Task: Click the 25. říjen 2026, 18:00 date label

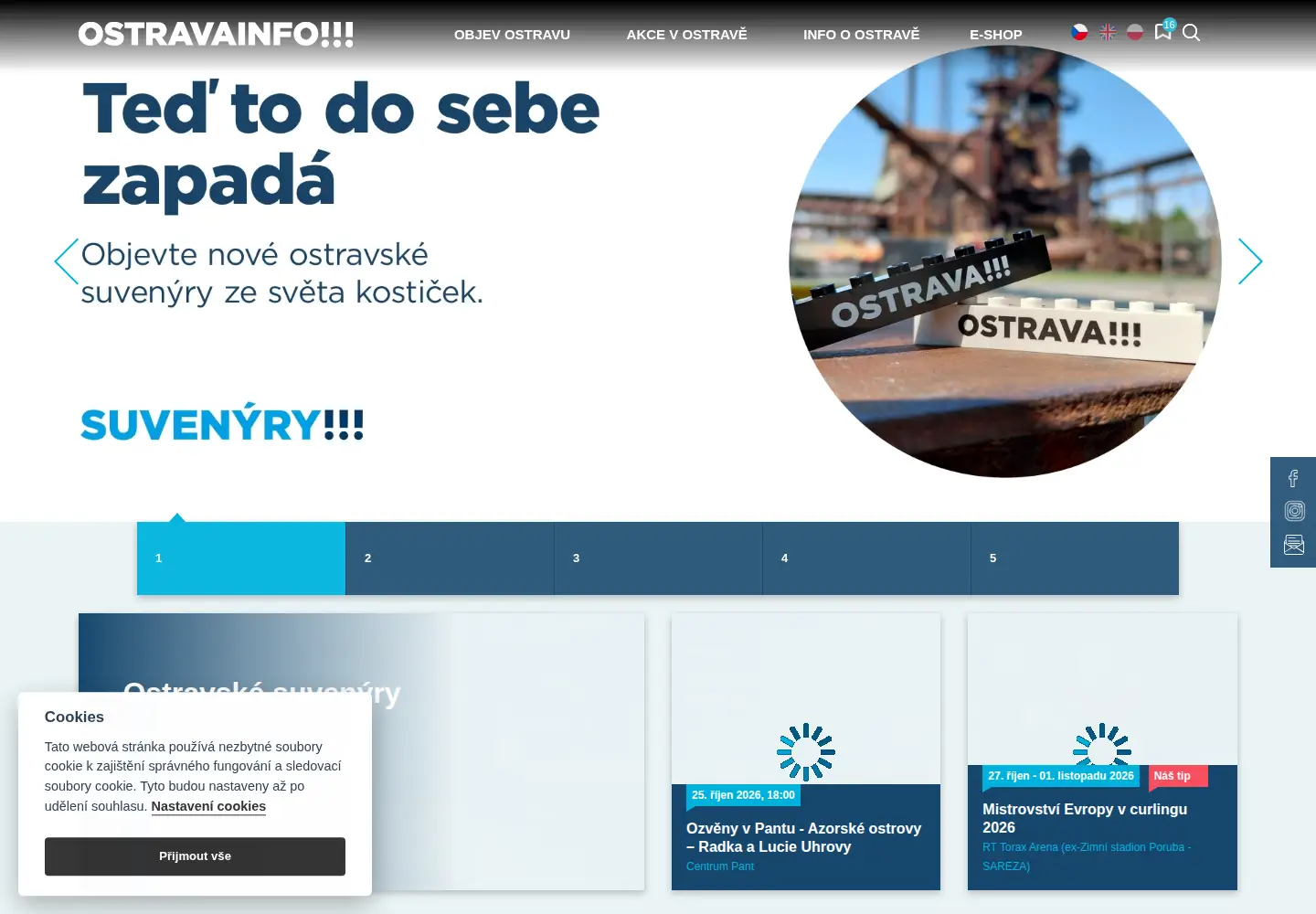Action: coord(743,795)
